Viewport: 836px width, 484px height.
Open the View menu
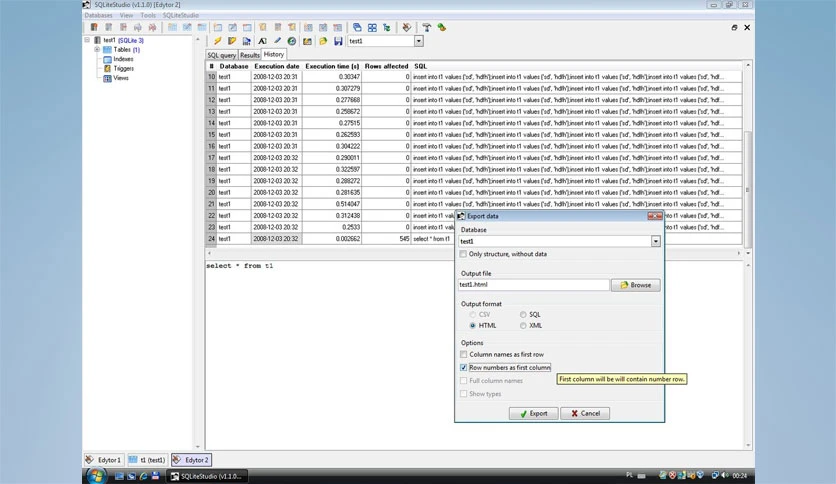(x=126, y=15)
